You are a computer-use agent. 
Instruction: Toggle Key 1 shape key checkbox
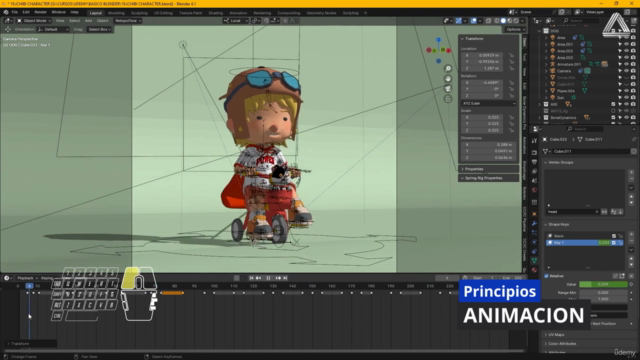[x=614, y=243]
